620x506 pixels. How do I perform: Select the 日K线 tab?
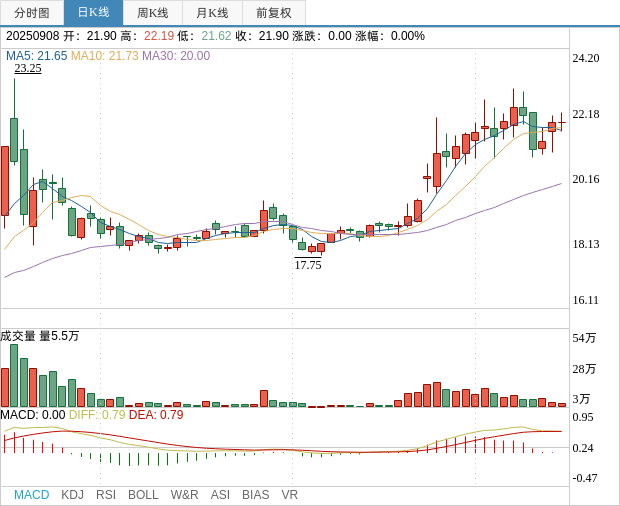(x=93, y=13)
